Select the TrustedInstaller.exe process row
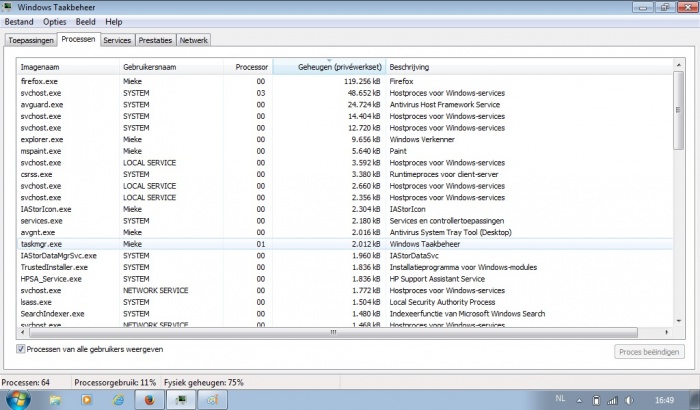 click(345, 267)
